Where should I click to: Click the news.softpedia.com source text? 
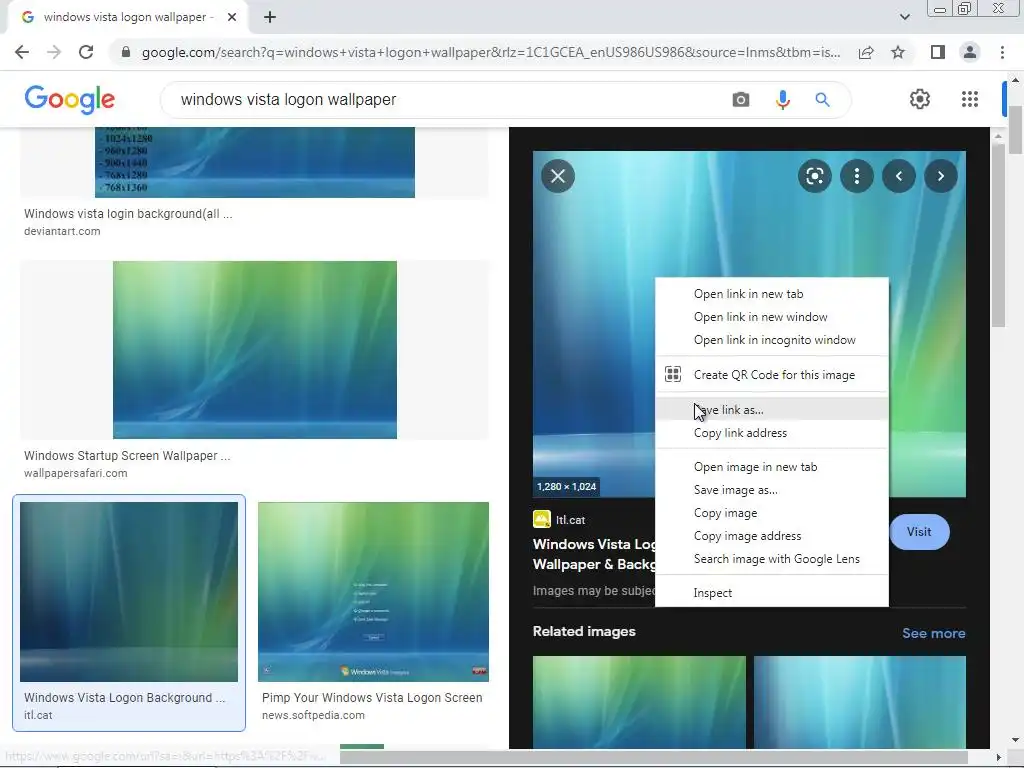313,715
